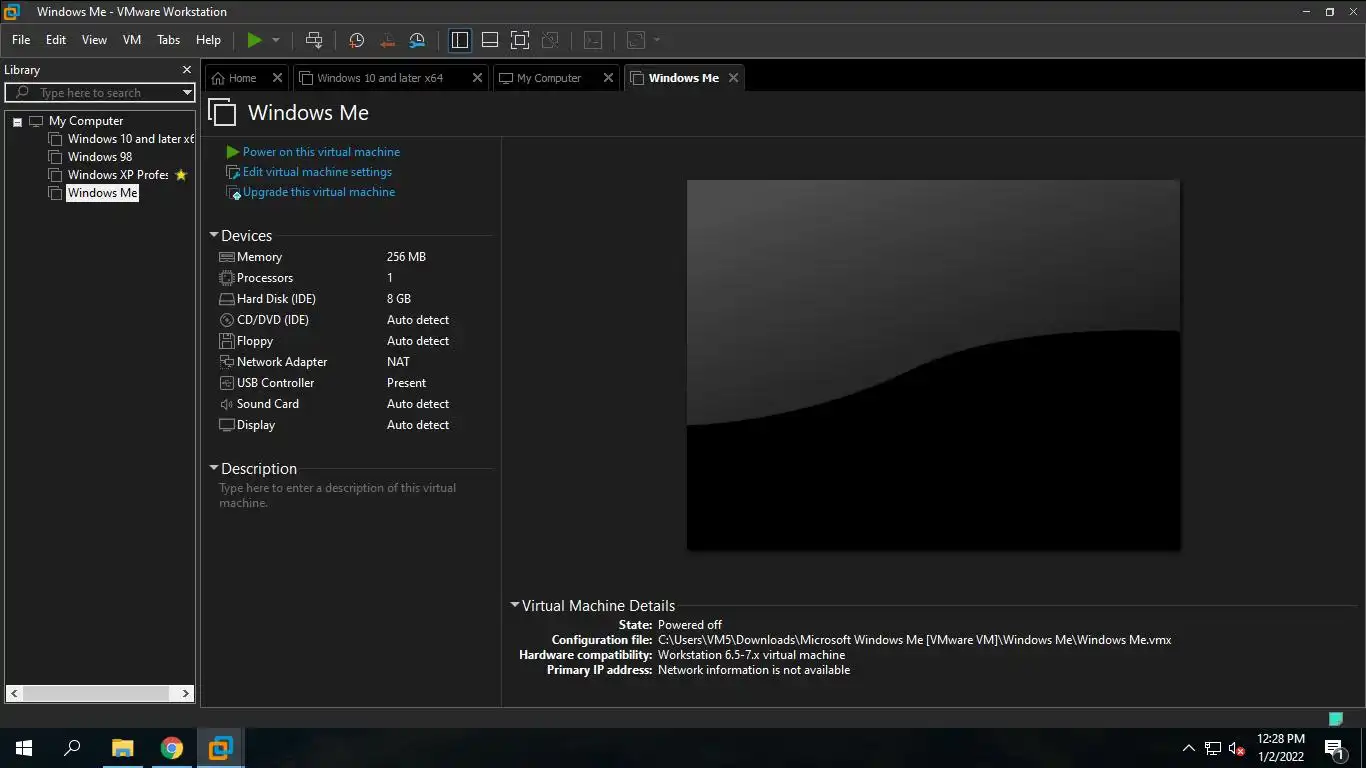Click Send Ctrl+Alt+Del toolbar icon
The width and height of the screenshot is (1366, 768).
(314, 40)
